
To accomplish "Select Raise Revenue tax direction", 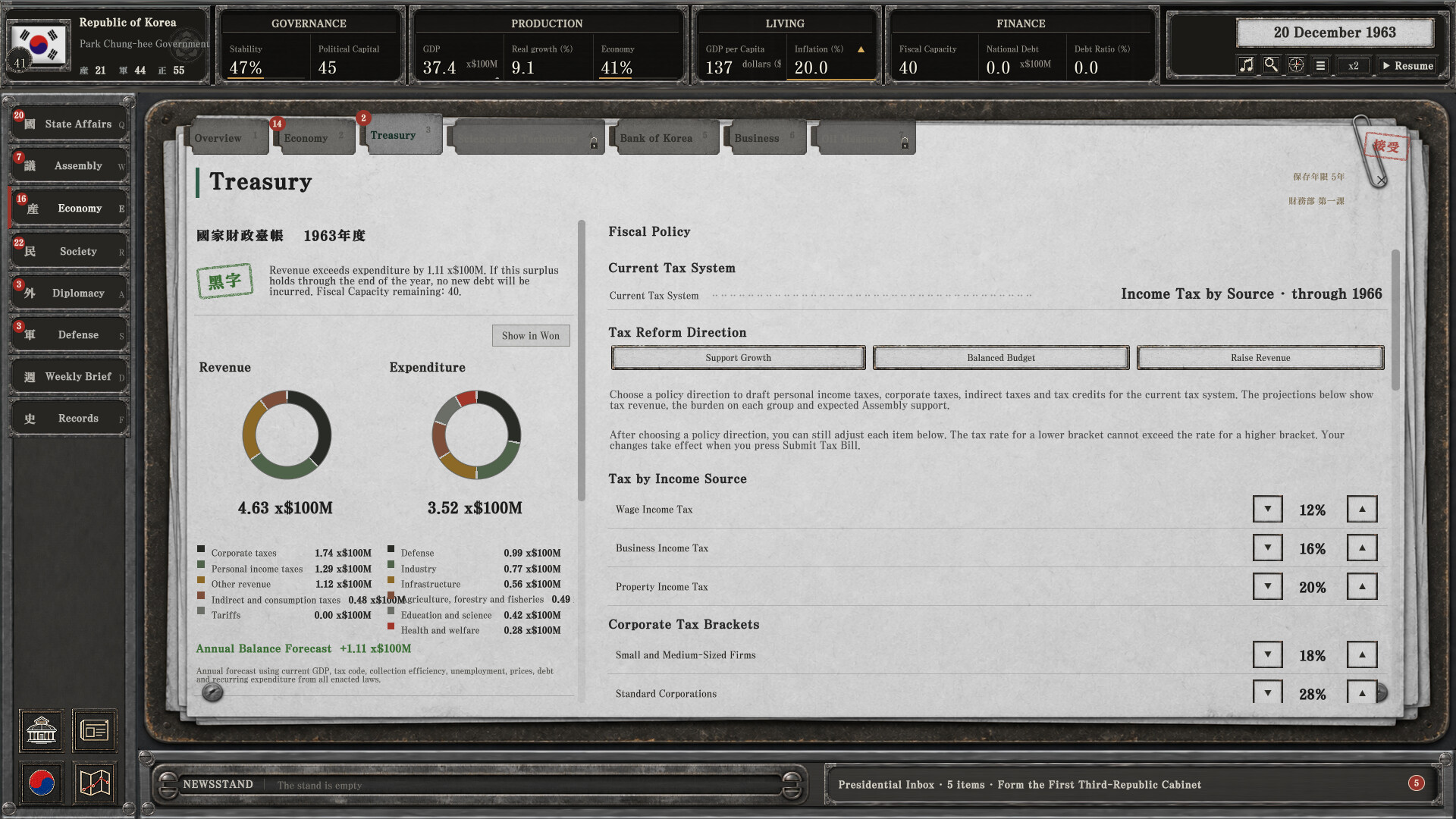I will pyautogui.click(x=1260, y=358).
